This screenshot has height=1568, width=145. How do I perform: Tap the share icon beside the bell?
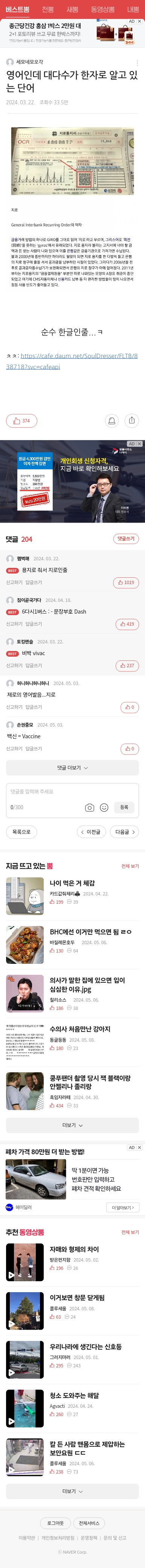(x=132, y=421)
